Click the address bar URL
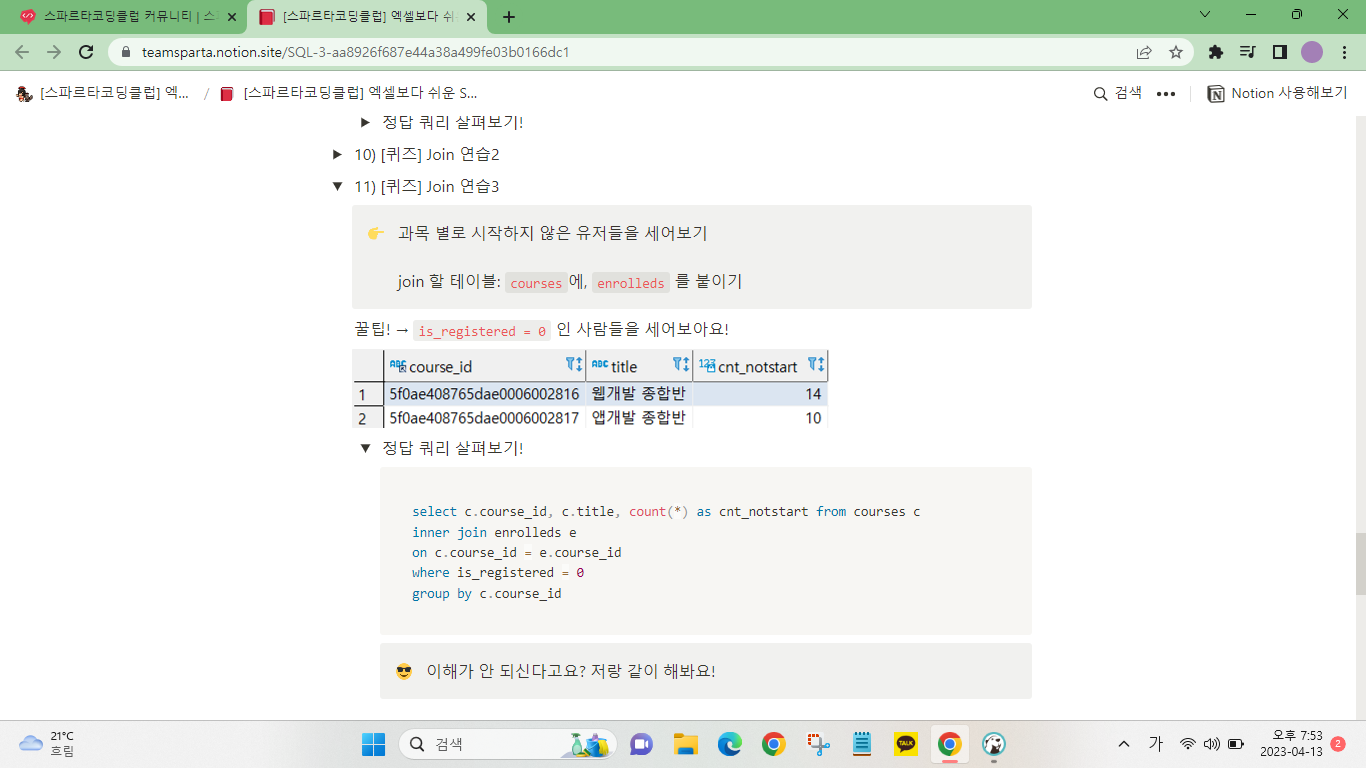Screen dimensions: 1366x768 (x=356, y=52)
